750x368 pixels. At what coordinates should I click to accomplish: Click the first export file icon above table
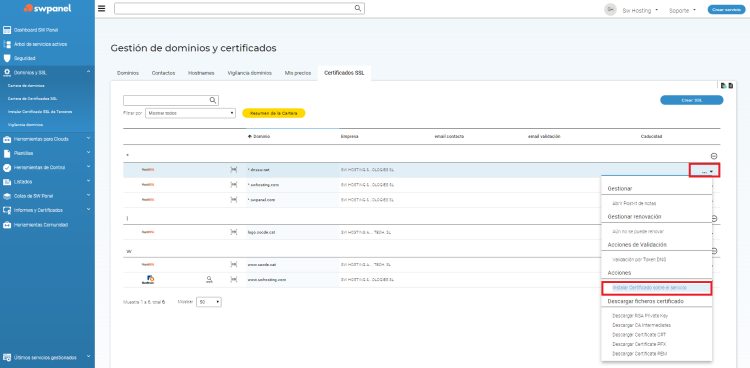pos(724,86)
